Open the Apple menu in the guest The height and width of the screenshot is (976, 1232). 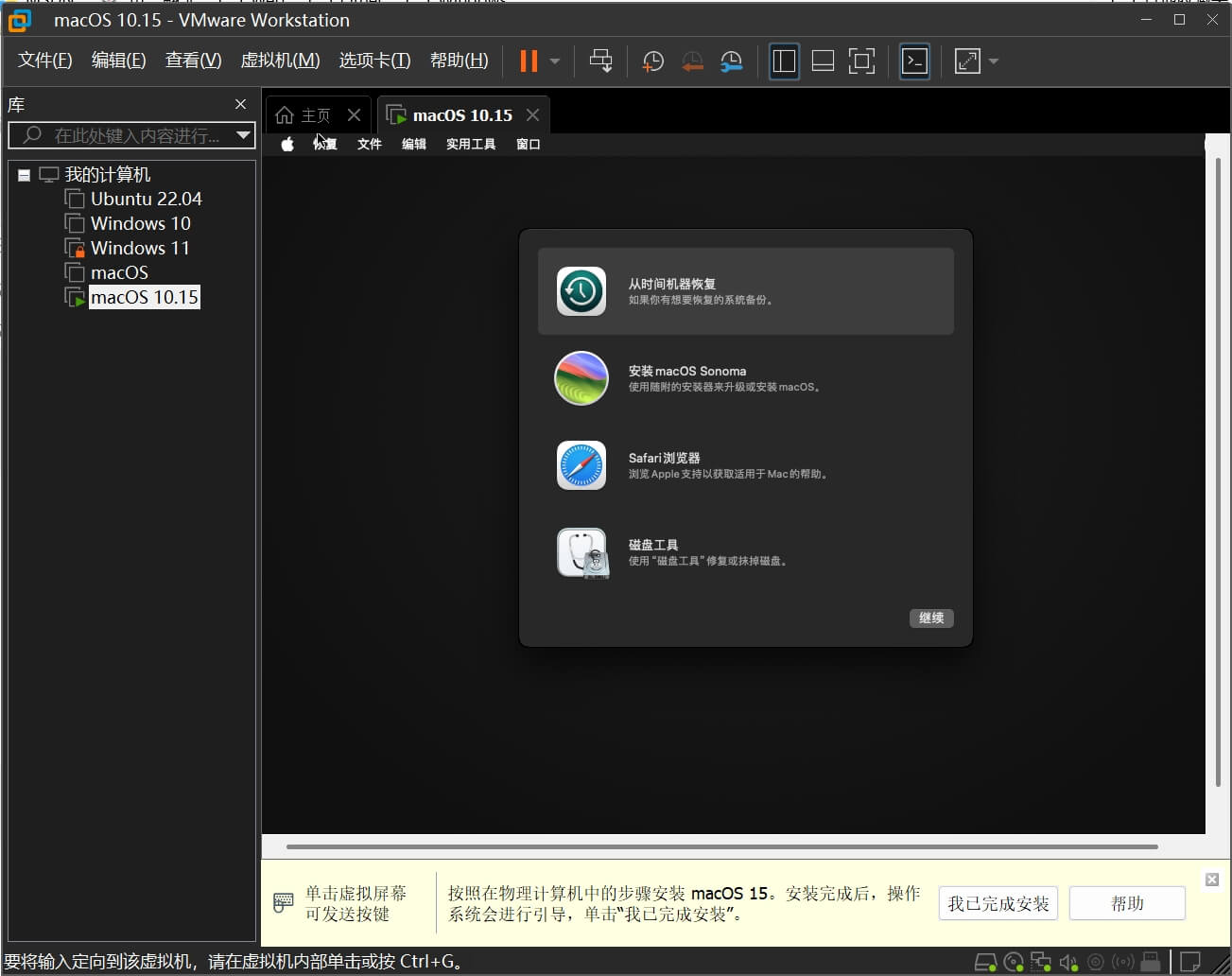[287, 144]
